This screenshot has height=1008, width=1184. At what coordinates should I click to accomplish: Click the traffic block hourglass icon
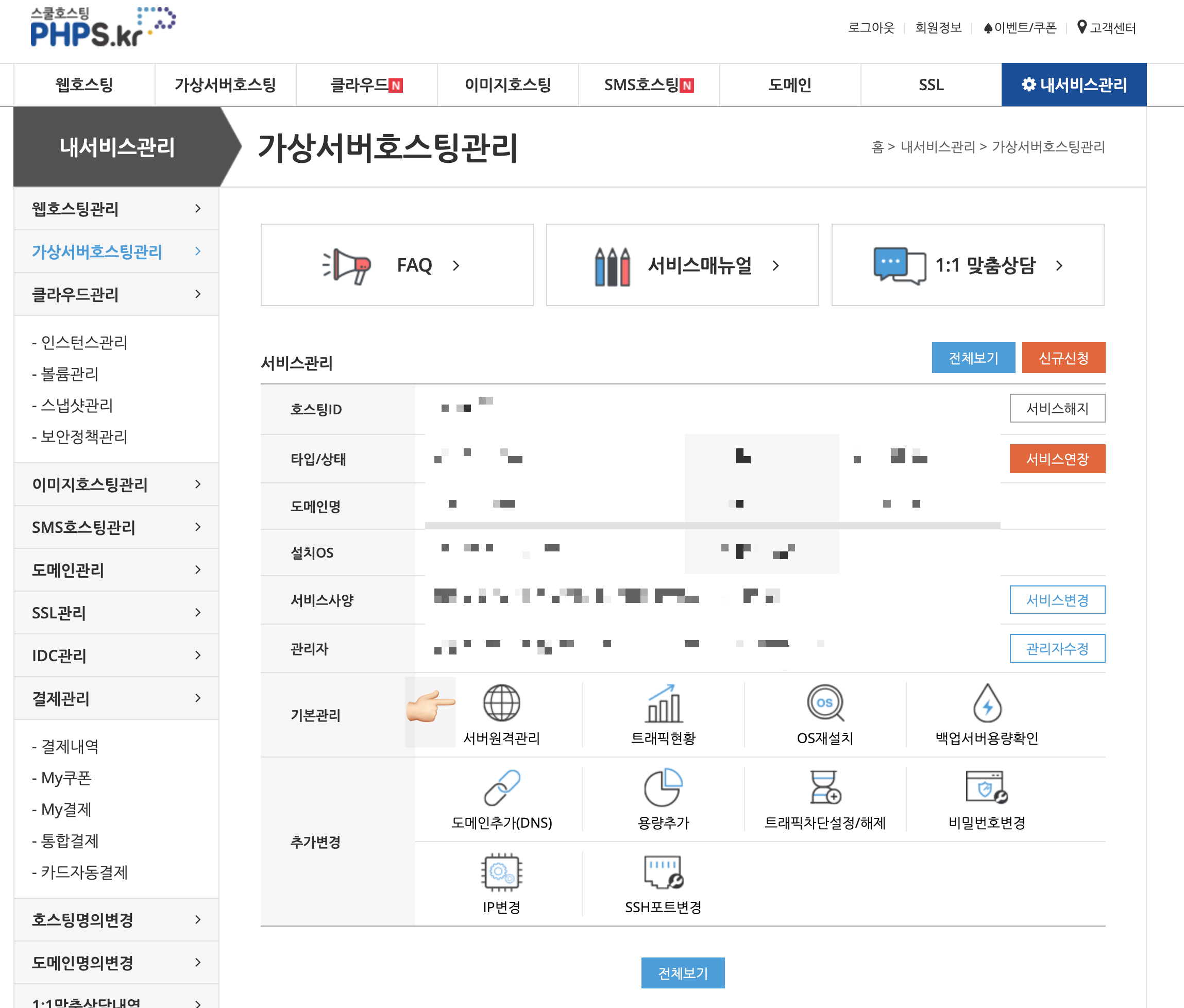(x=825, y=787)
